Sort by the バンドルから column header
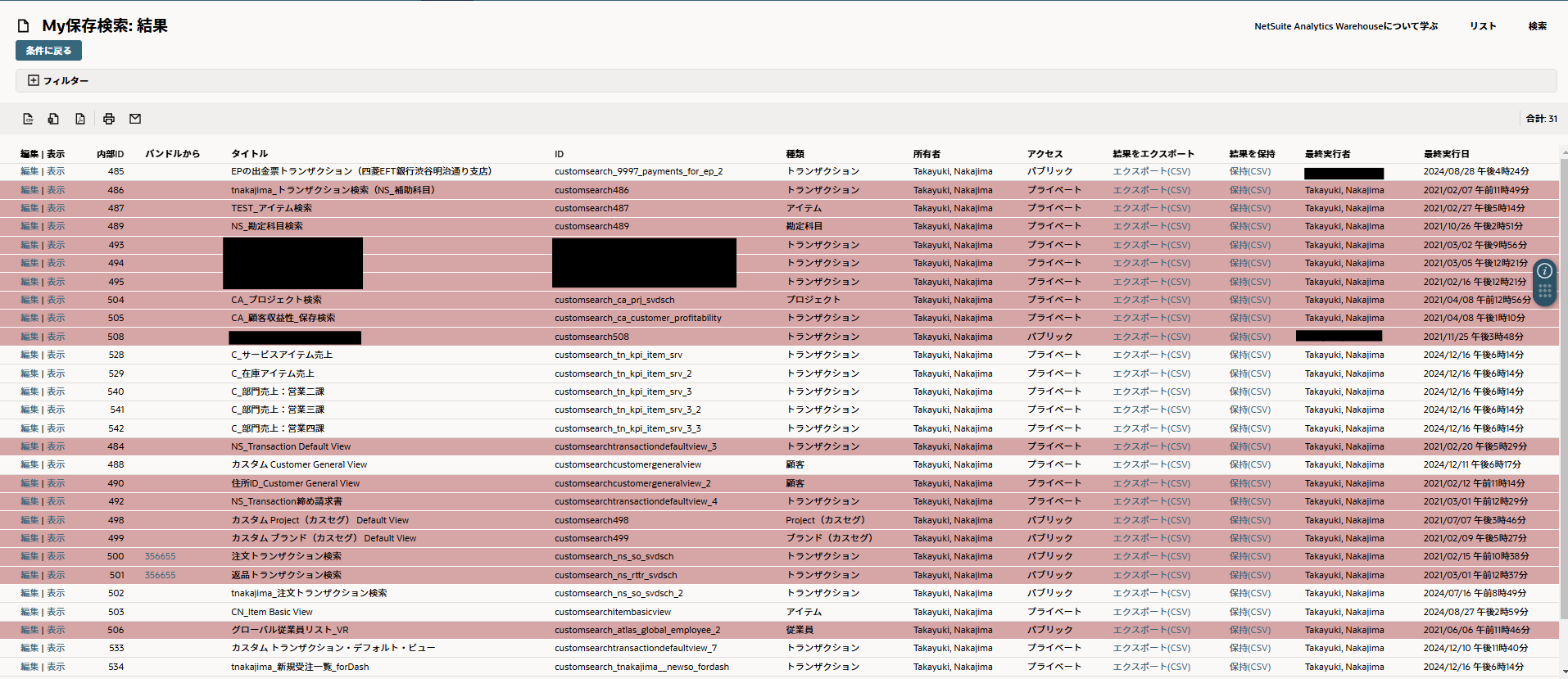 point(172,154)
